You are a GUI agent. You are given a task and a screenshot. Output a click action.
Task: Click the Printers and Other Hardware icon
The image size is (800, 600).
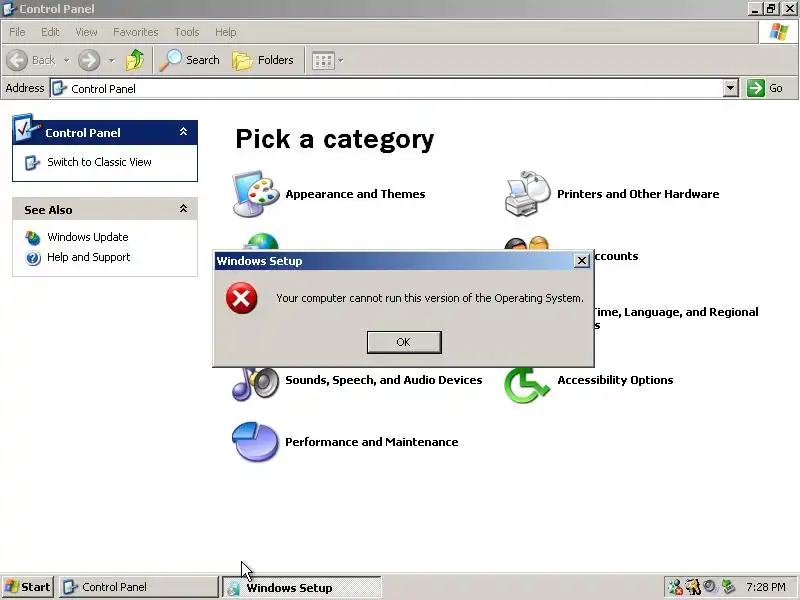pos(528,194)
